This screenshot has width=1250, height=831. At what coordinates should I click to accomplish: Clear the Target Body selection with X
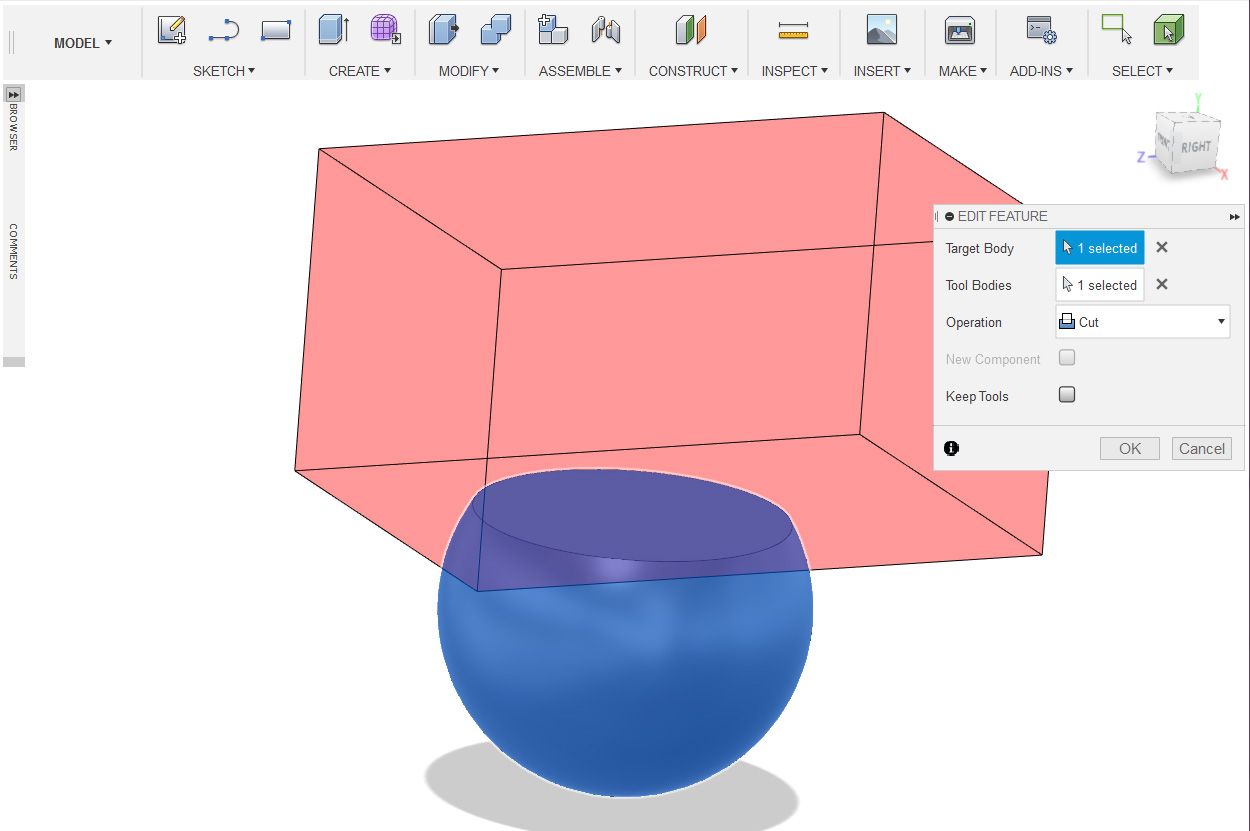[1162, 248]
